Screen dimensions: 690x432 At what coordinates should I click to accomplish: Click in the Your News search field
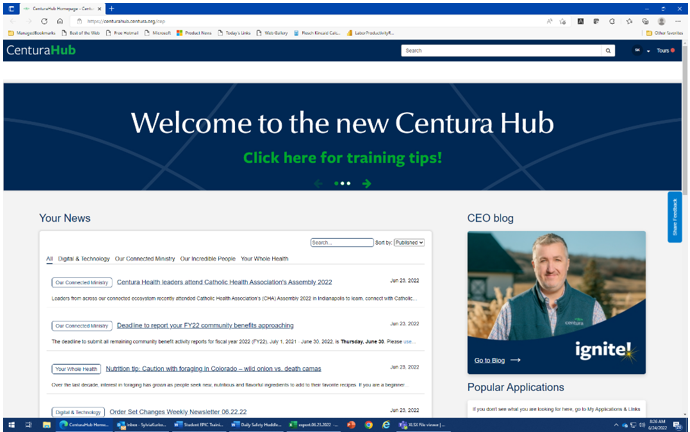click(x=341, y=242)
